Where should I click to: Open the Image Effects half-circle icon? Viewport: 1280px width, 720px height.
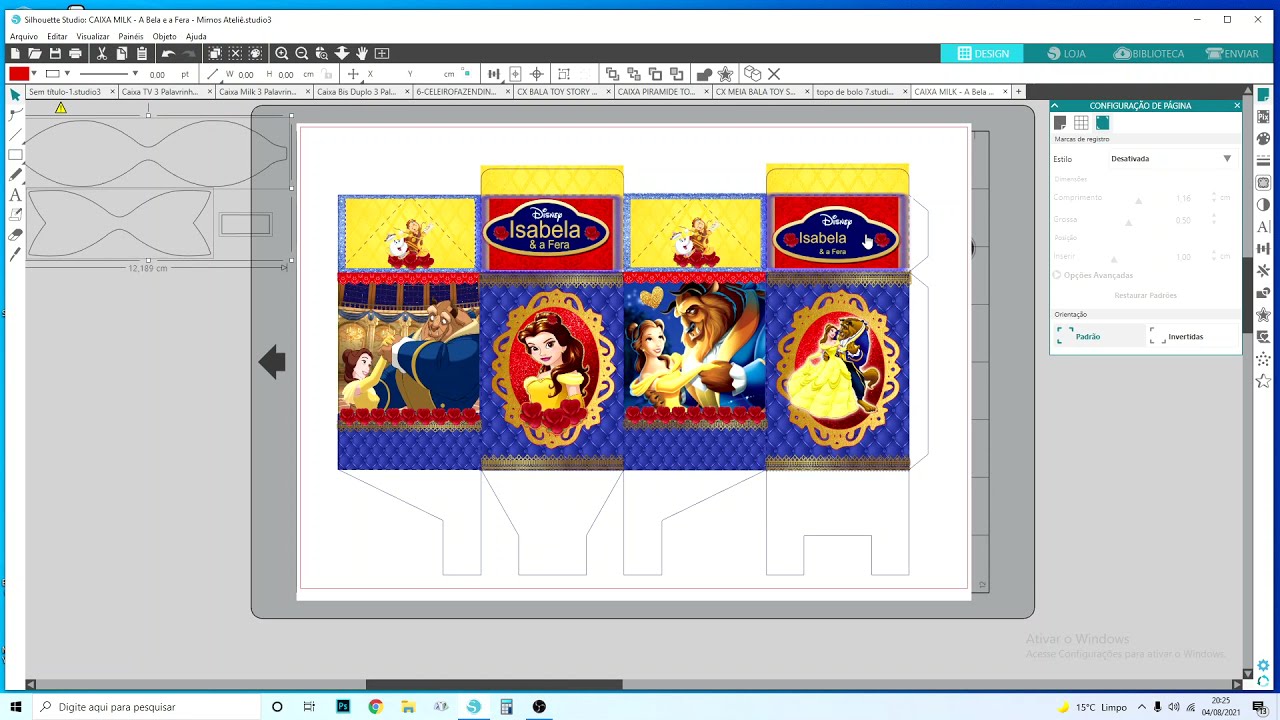pos(1264,205)
